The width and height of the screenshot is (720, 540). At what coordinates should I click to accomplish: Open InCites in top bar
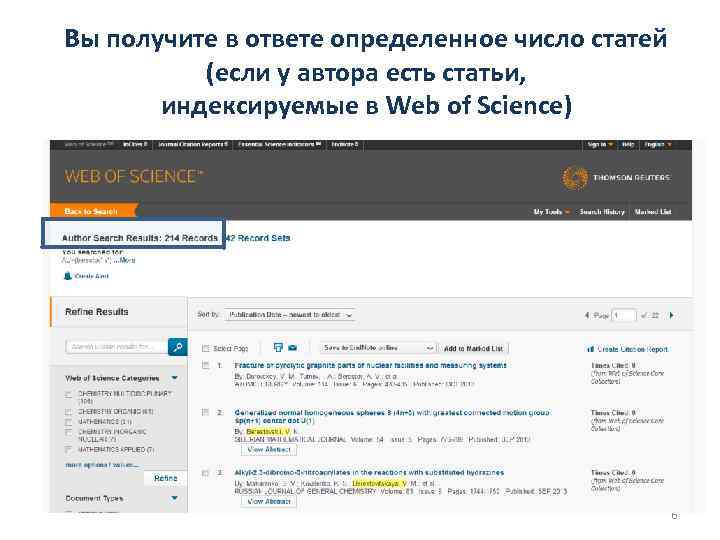[x=135, y=145]
